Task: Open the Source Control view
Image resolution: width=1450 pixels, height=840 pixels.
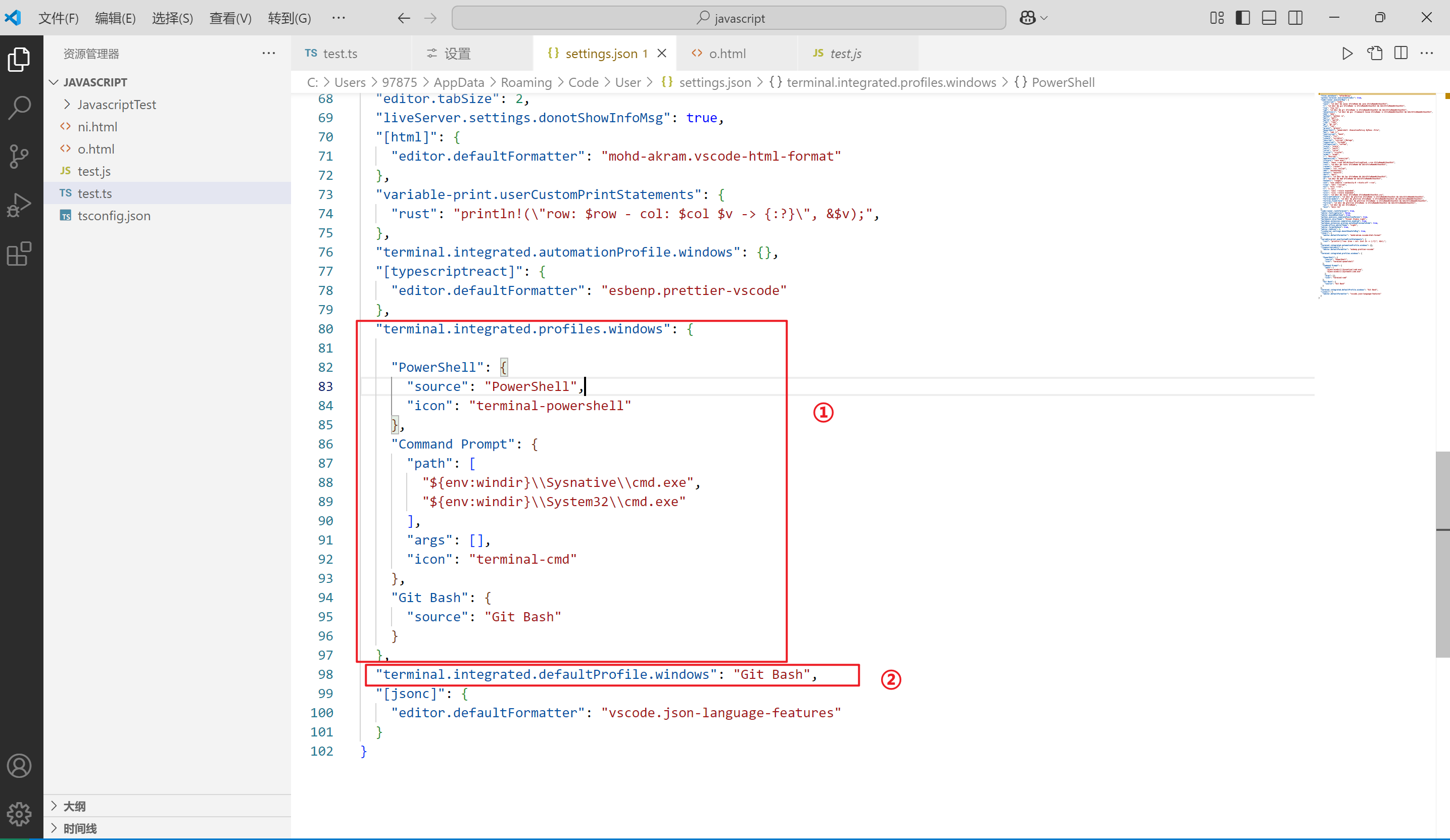Action: [x=20, y=156]
